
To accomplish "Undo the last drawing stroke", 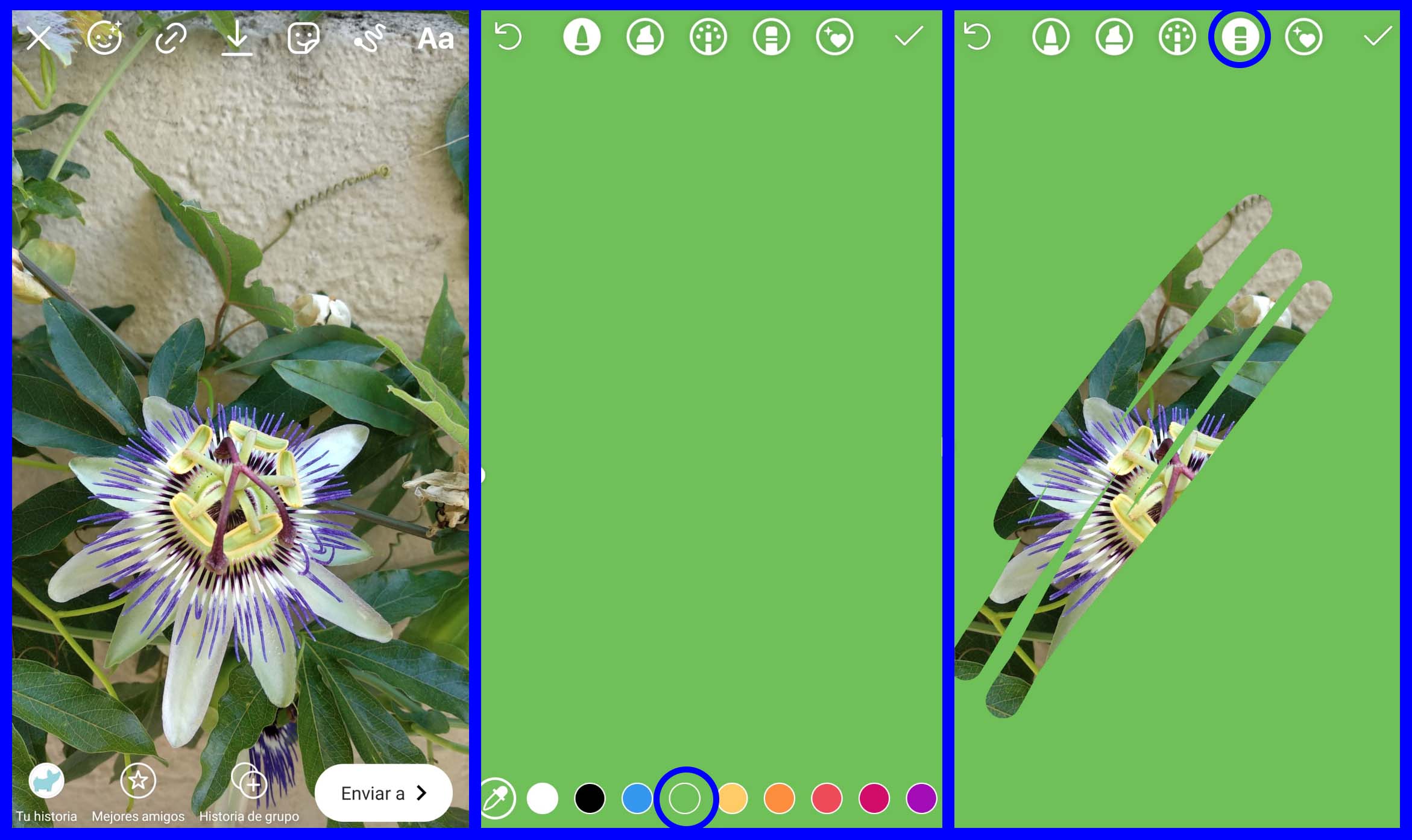I will pos(508,37).
